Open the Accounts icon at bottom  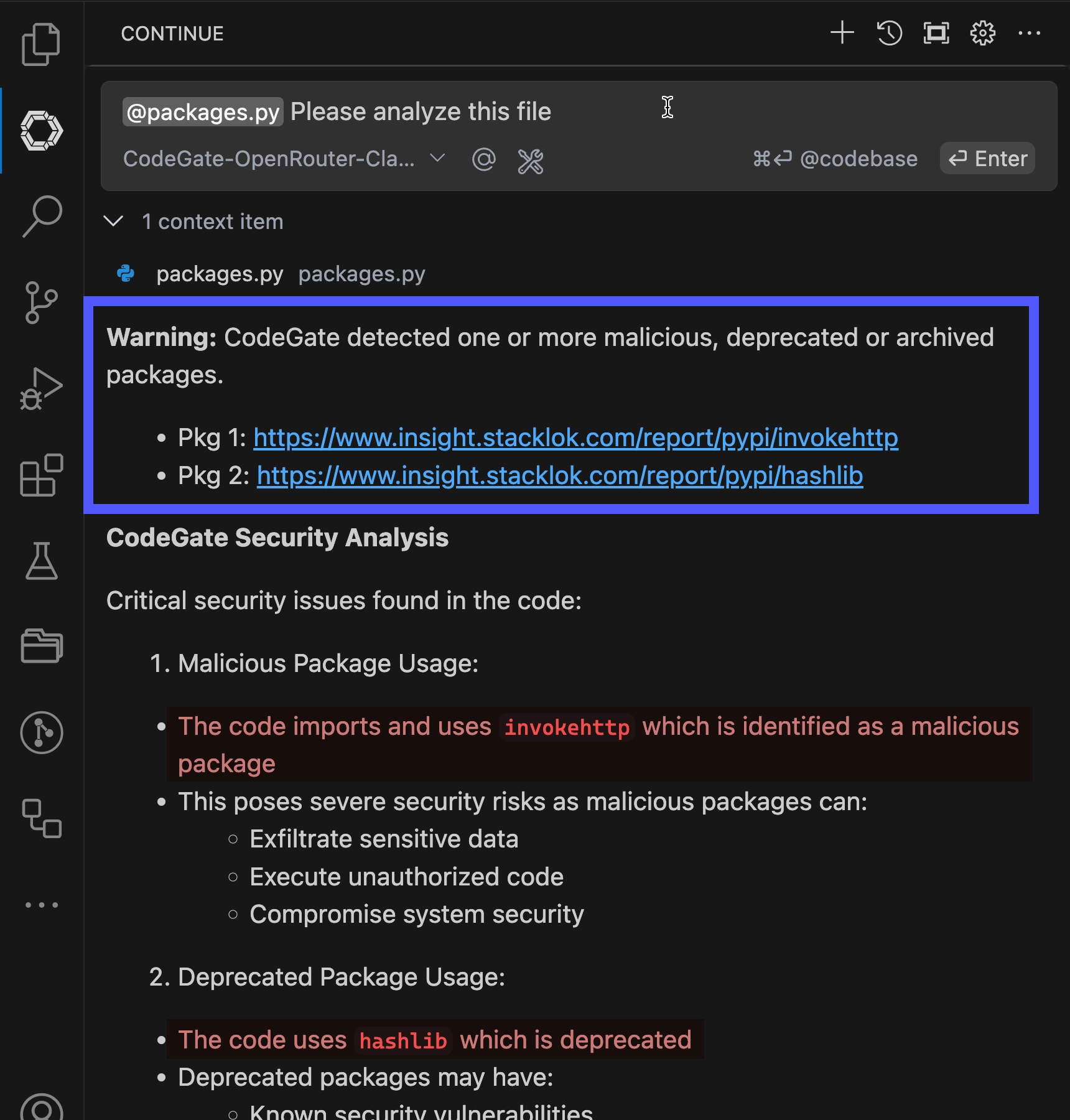click(x=41, y=1108)
